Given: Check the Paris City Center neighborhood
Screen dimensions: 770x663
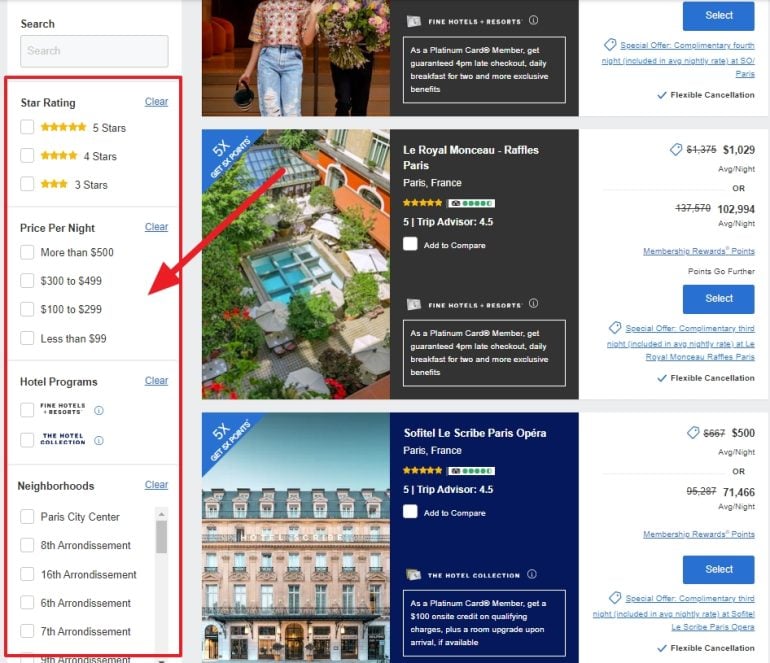Looking at the screenshot, I should 27,517.
